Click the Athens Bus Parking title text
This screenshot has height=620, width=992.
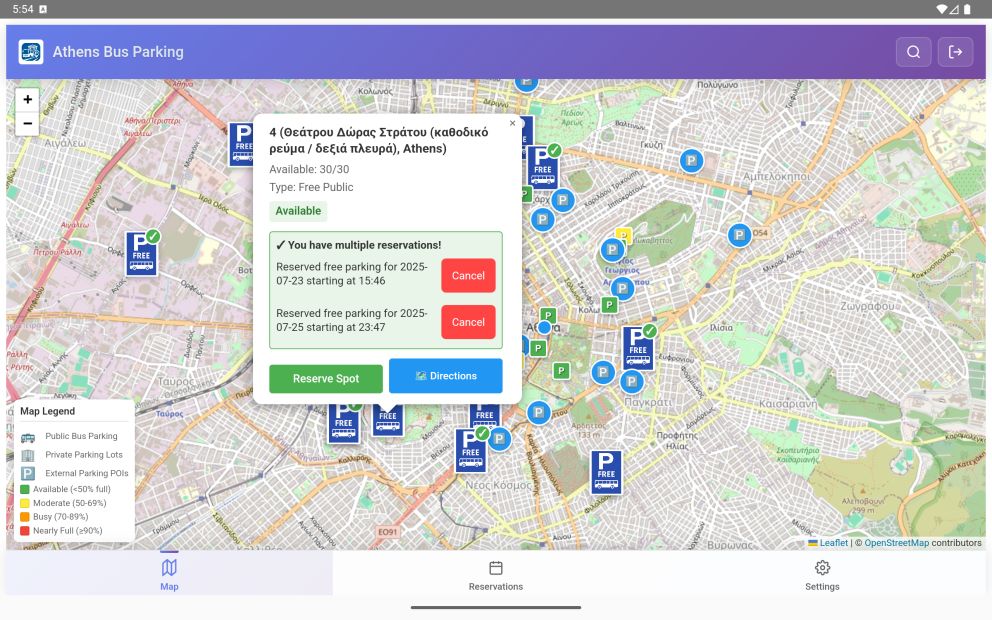tap(118, 52)
